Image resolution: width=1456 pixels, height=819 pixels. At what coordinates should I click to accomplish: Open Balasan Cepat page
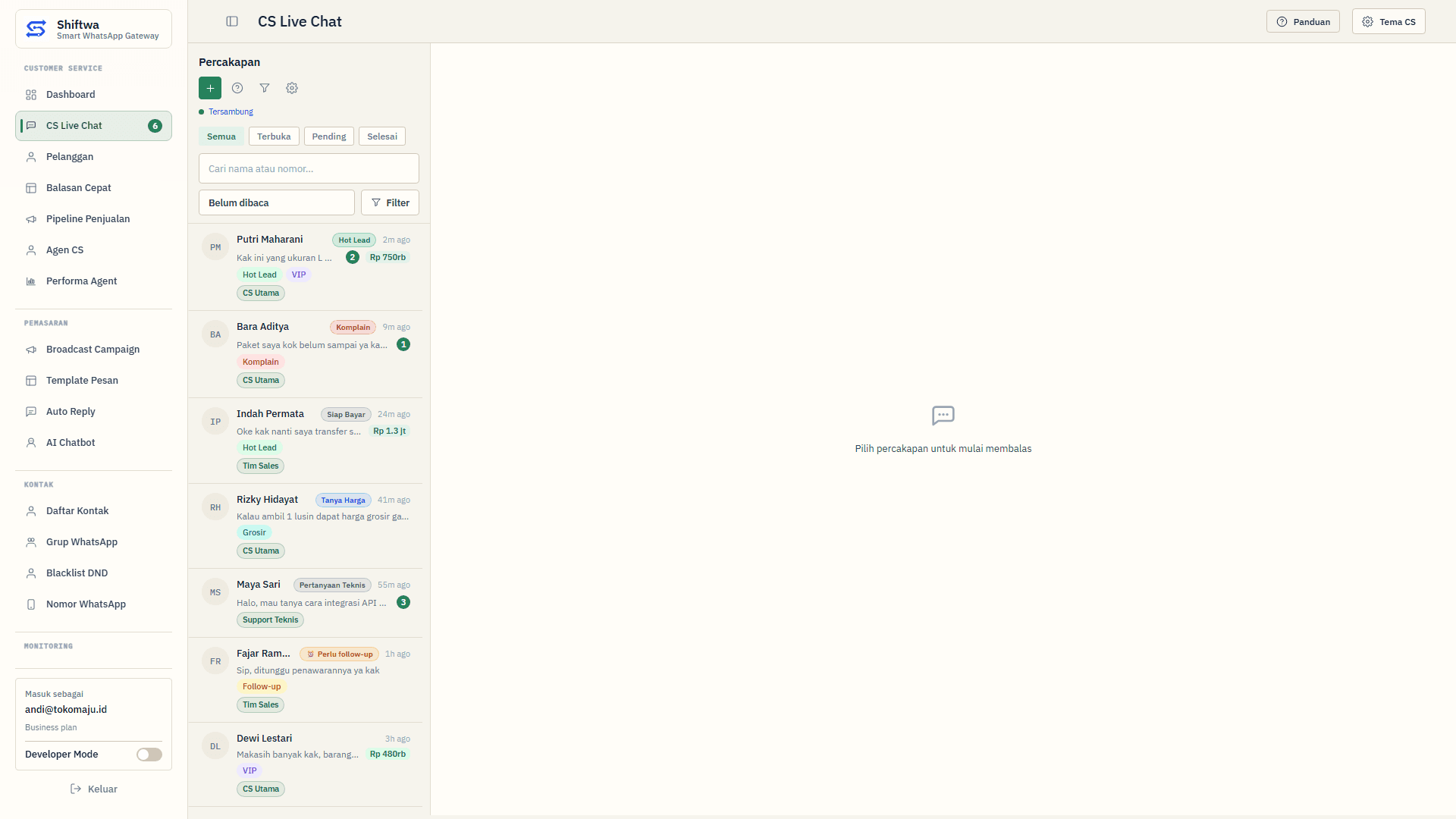tap(93, 188)
